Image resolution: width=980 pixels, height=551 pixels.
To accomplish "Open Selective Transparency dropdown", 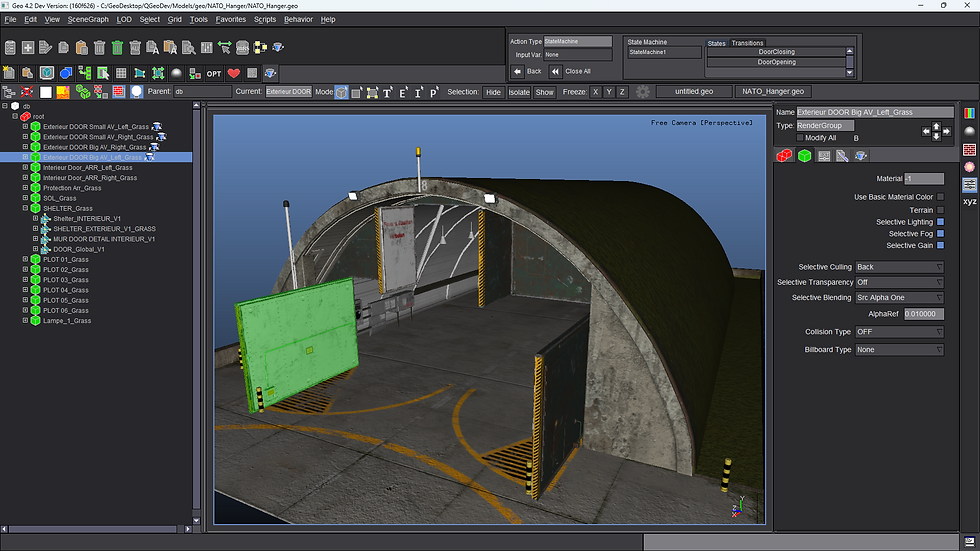I will pyautogui.click(x=899, y=282).
